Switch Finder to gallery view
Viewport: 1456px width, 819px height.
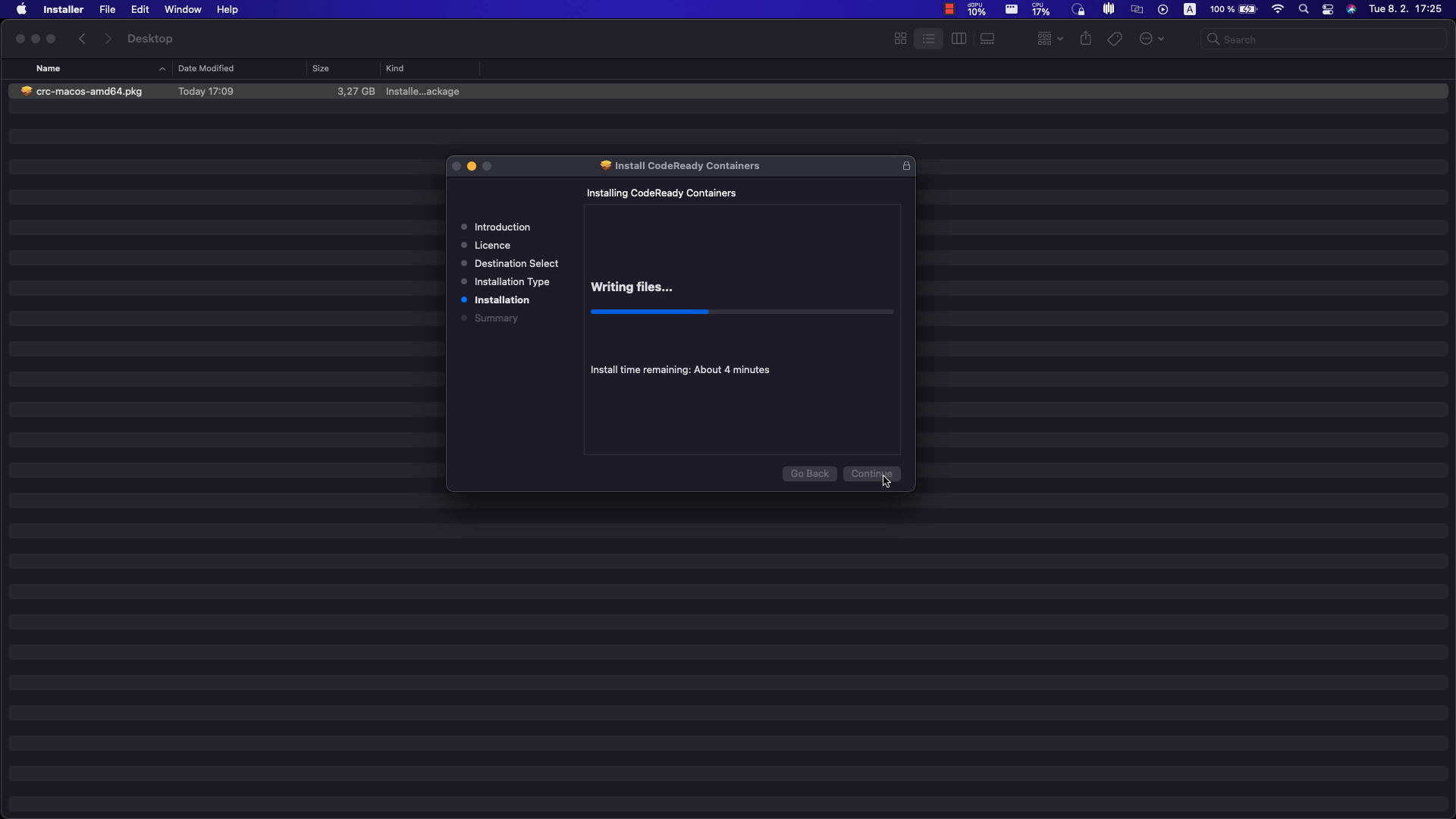tap(987, 38)
